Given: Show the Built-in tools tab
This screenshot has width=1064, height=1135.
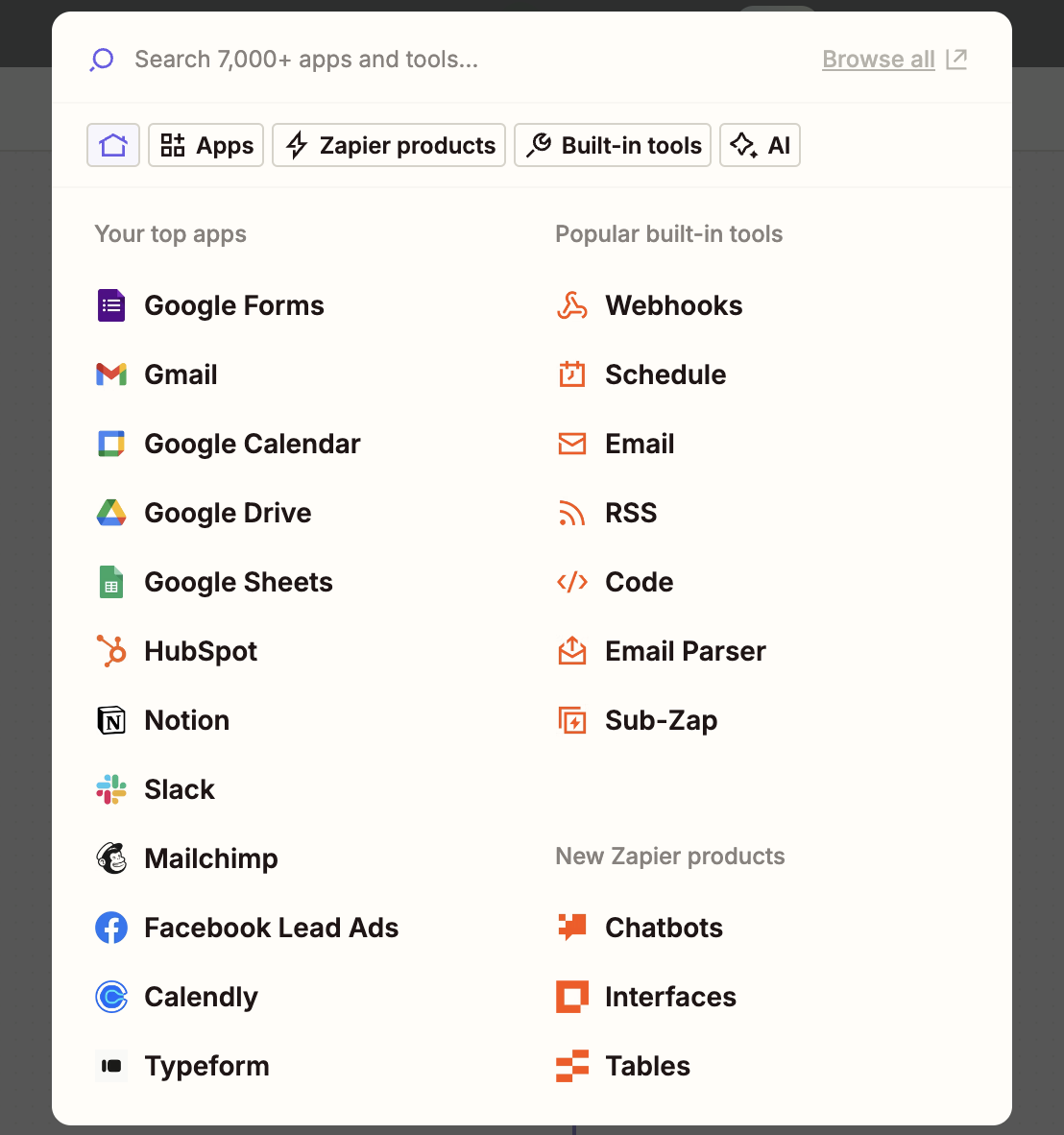Looking at the screenshot, I should [x=613, y=145].
